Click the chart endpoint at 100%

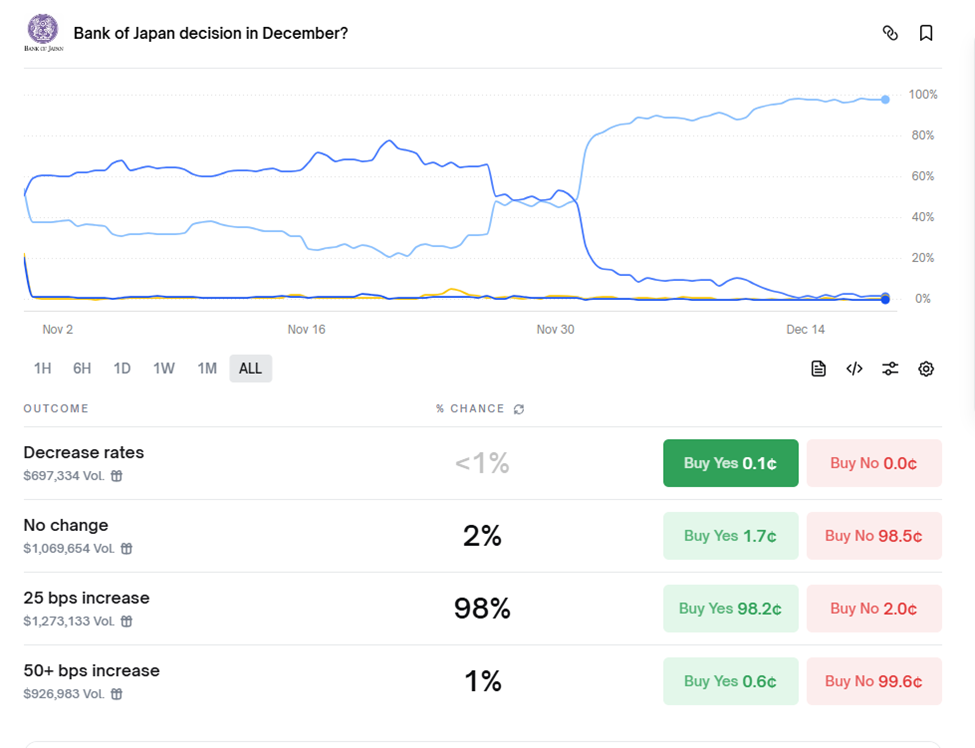[886, 99]
